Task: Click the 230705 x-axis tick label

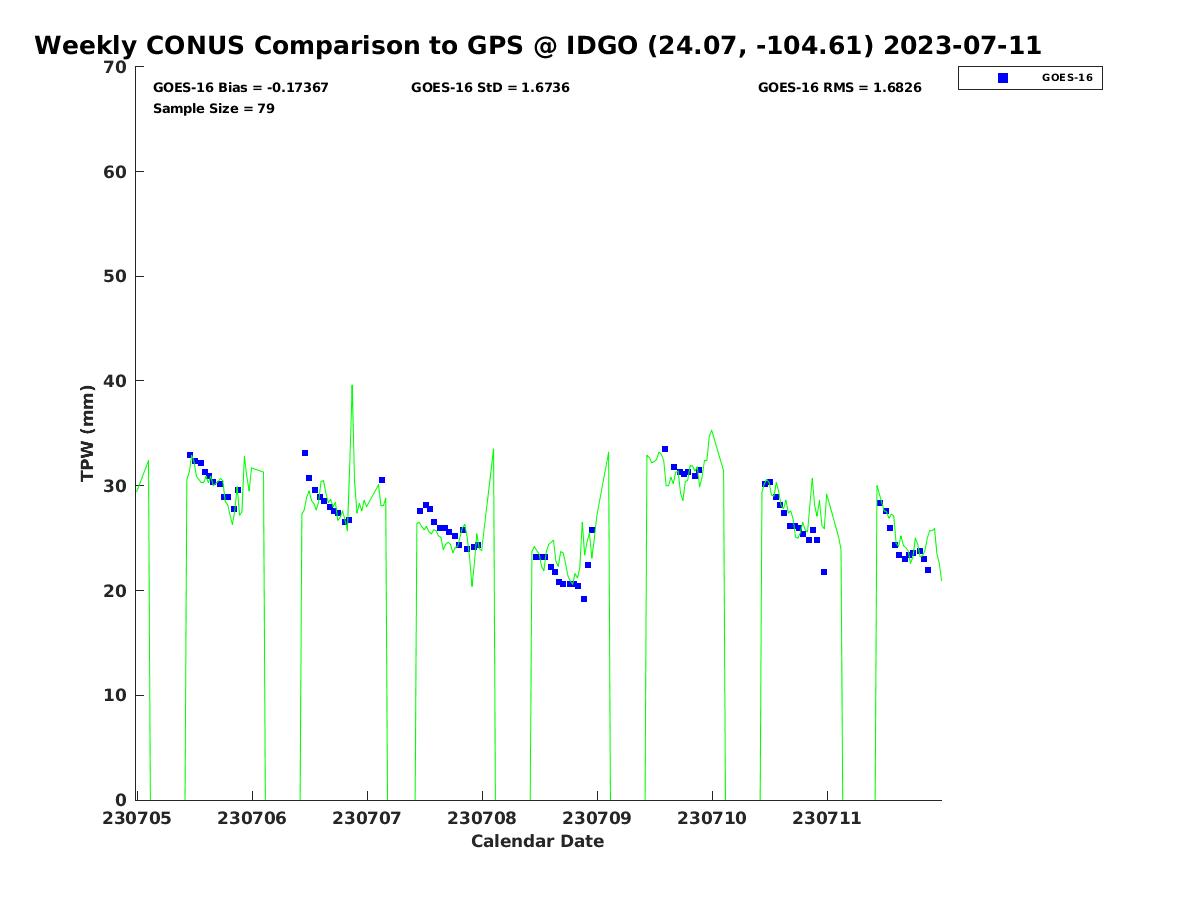Action: pos(137,818)
